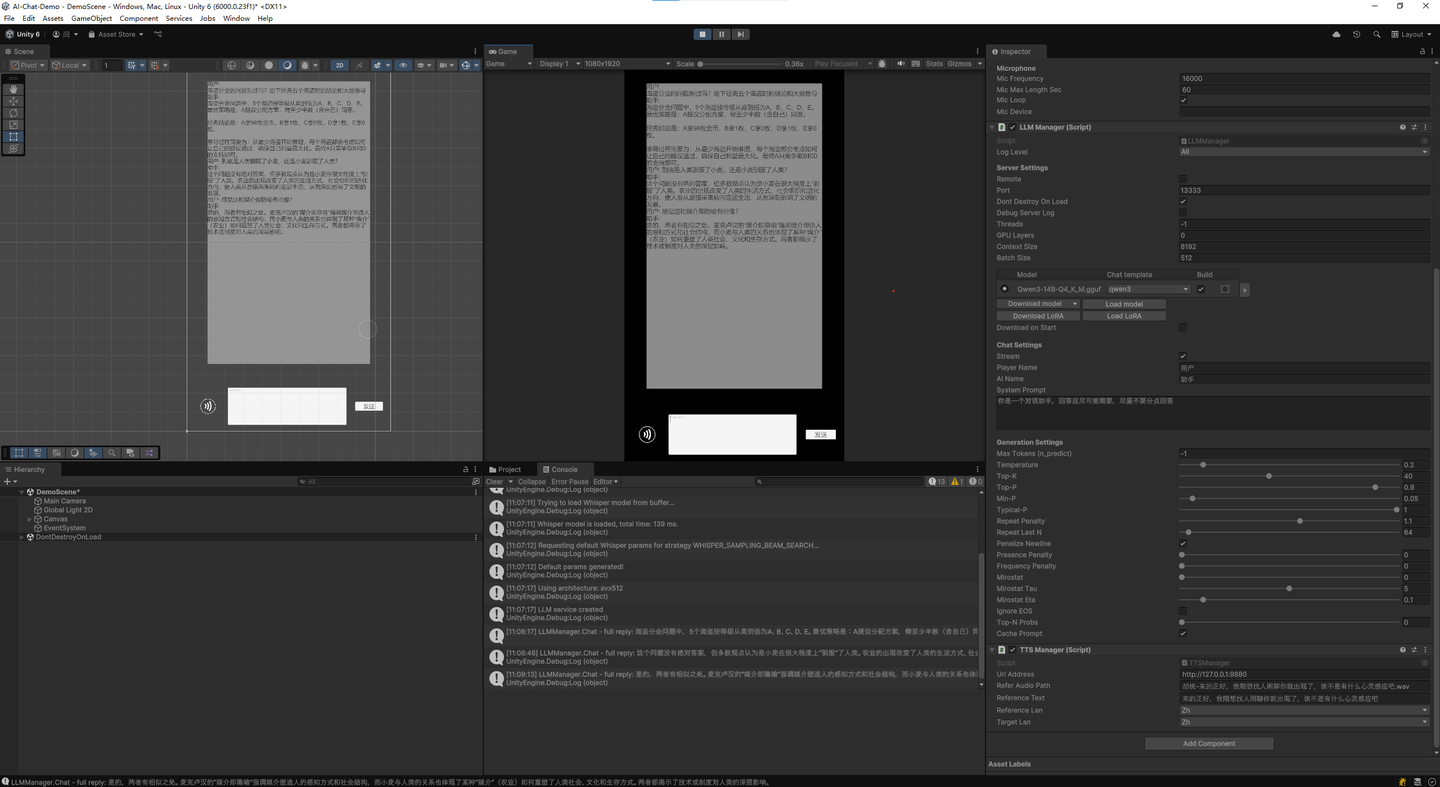Open version control icon in top toolbar
Viewport: 1440px width, 787px height.
(158, 34)
